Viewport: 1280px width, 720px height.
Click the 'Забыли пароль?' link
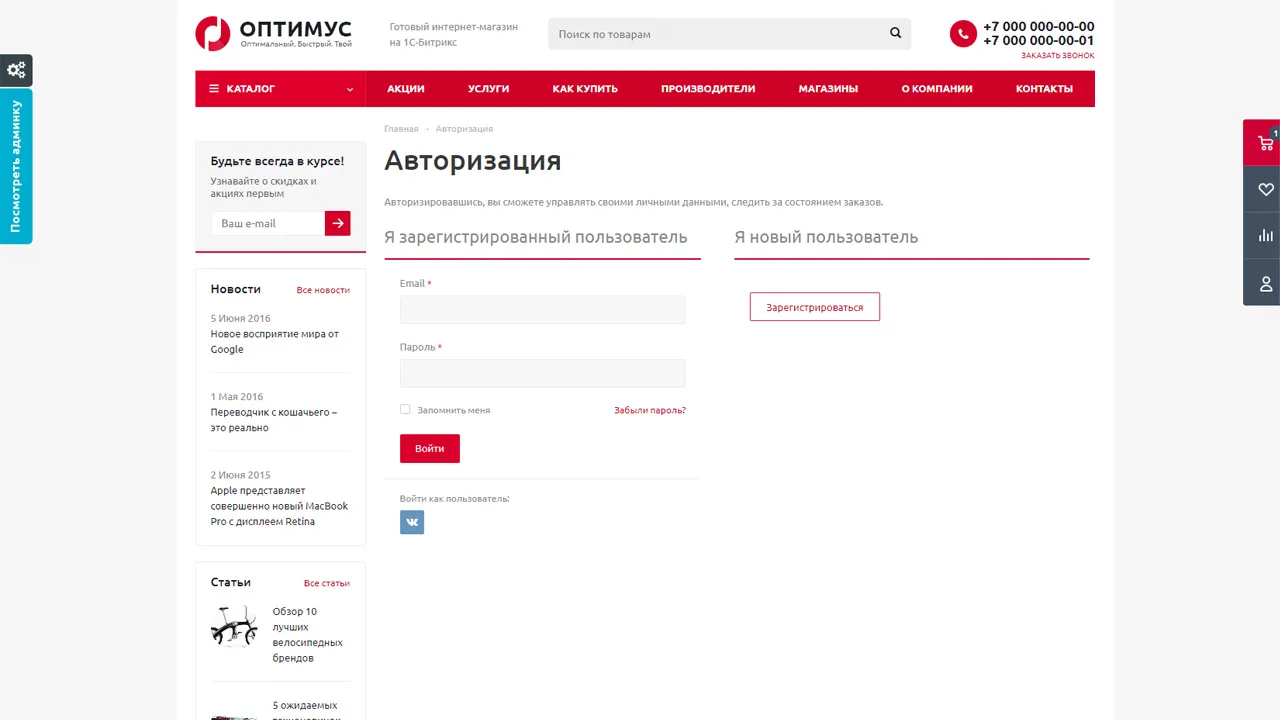[x=650, y=410]
